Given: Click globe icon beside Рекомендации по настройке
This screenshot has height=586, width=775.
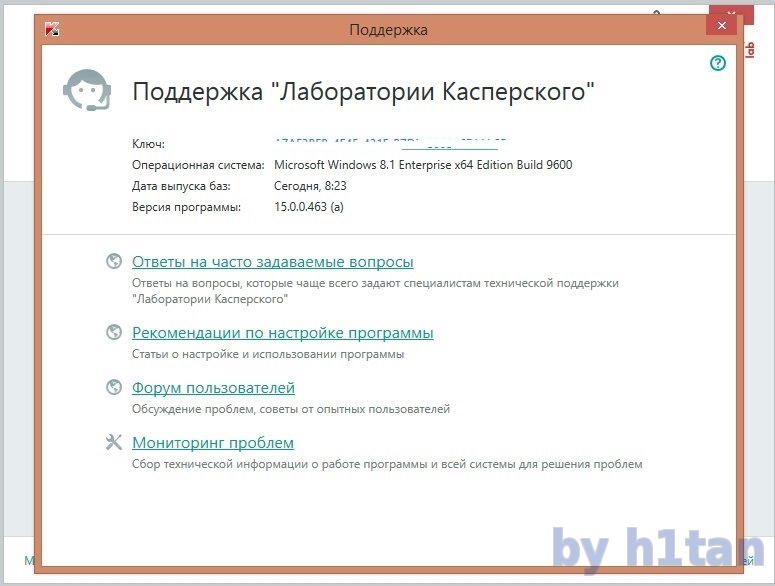Looking at the screenshot, I should click(x=114, y=332).
